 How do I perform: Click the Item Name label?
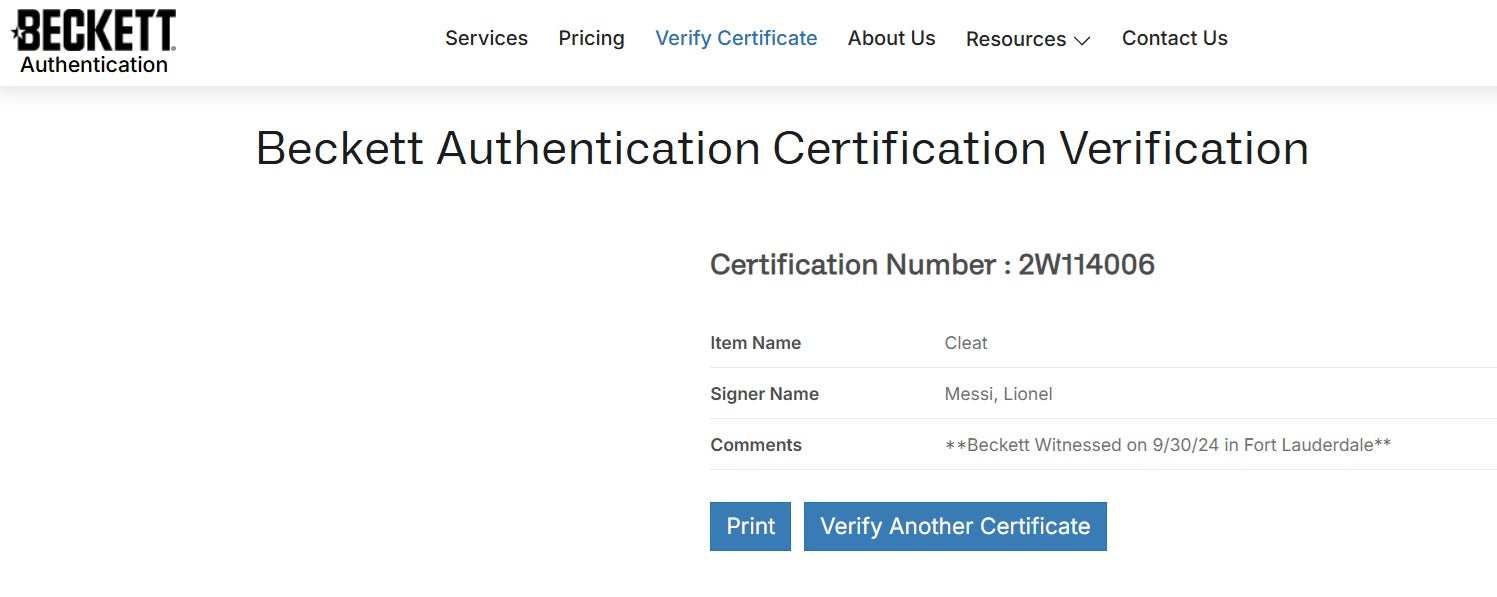[x=755, y=343]
